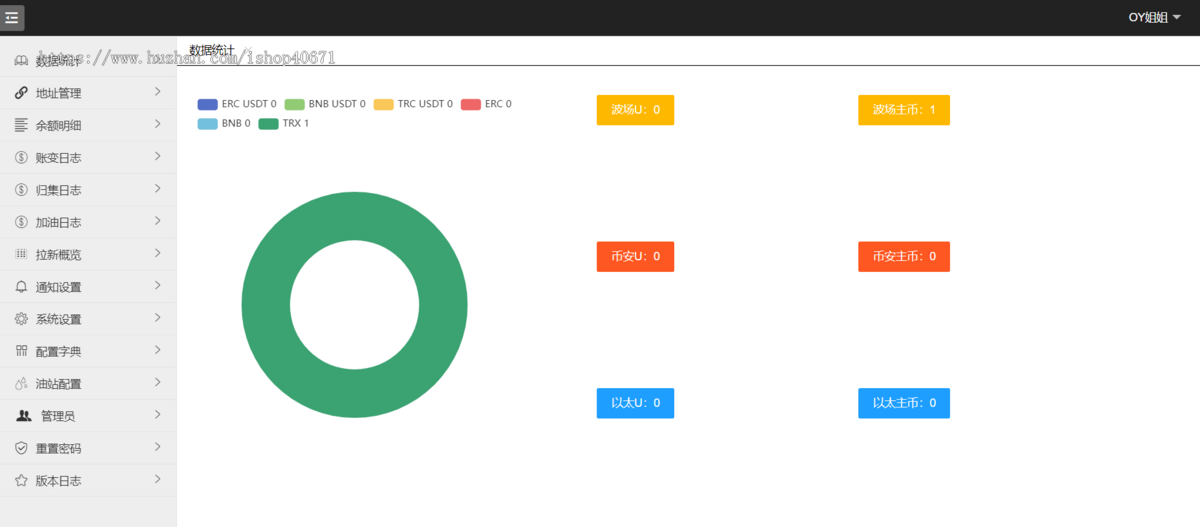Click the star icon beside 版本日志
Viewport: 1200px width, 527px height.
[21, 480]
